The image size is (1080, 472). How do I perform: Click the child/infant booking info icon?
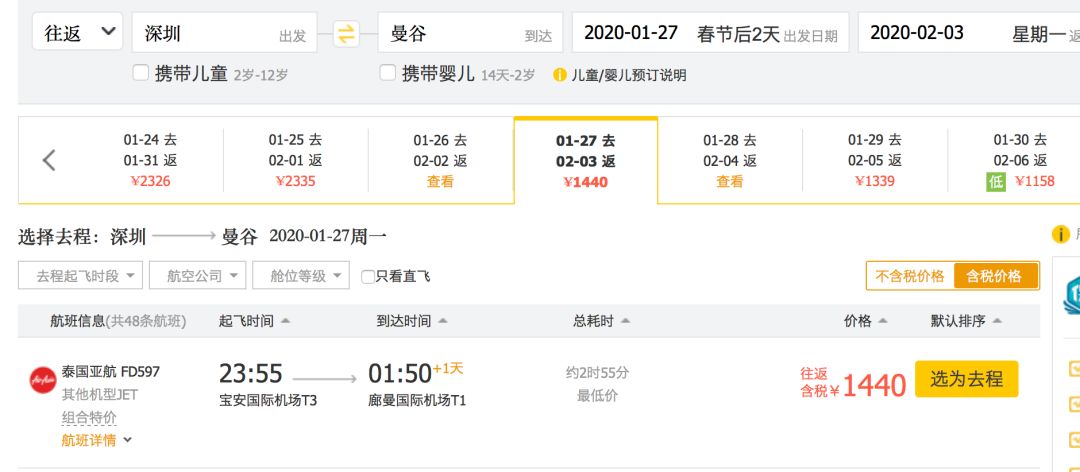[x=560, y=74]
